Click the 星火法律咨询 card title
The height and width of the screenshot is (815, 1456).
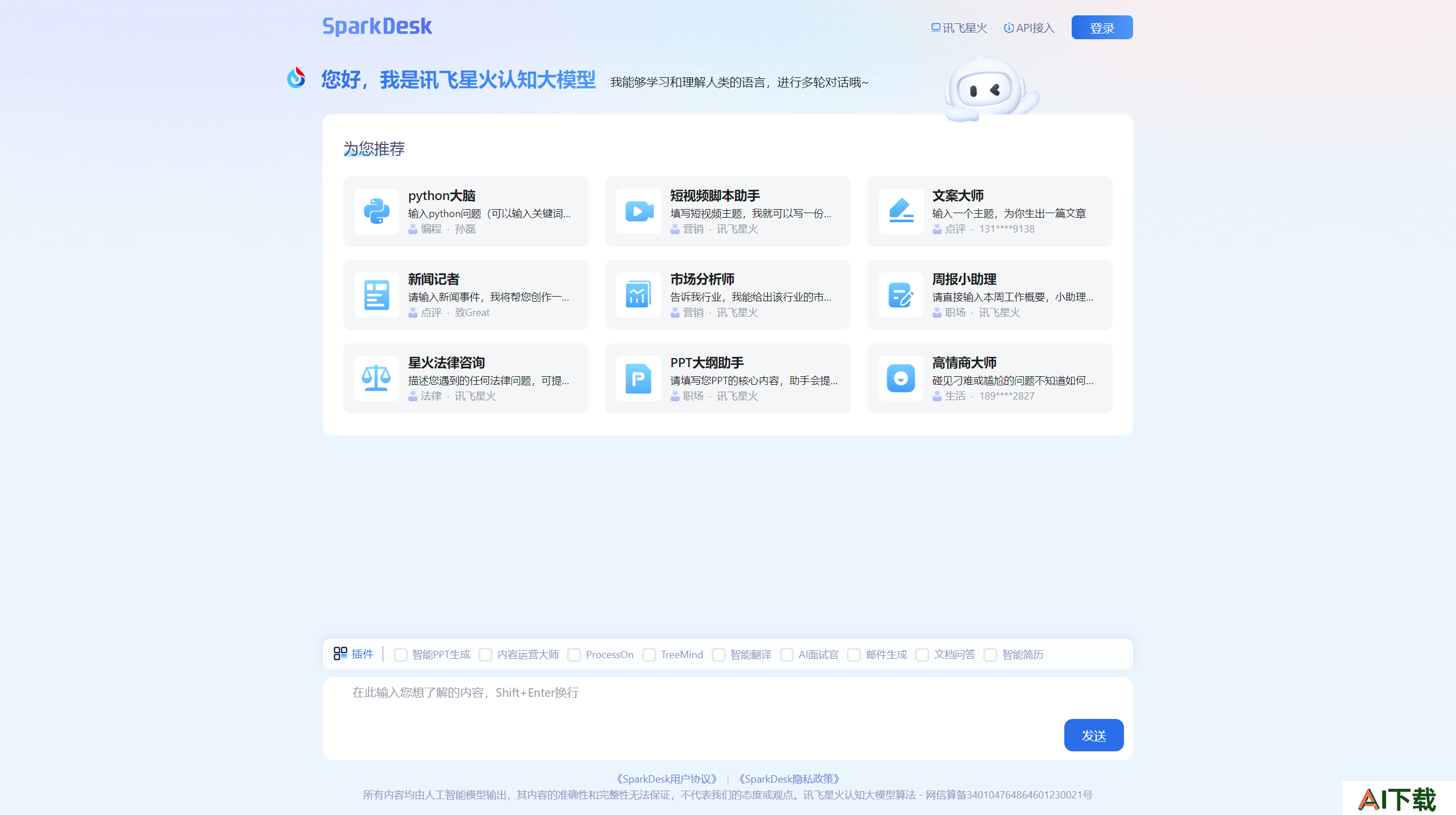[446, 363]
